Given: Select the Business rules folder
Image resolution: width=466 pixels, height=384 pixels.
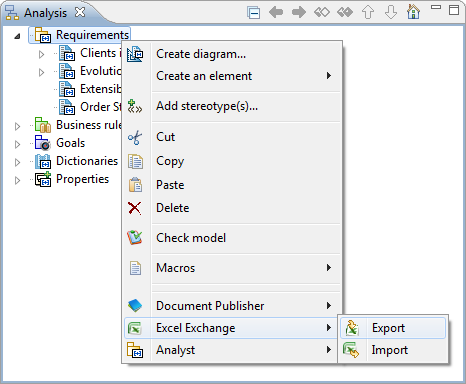Looking at the screenshot, I should pyautogui.click(x=88, y=125).
